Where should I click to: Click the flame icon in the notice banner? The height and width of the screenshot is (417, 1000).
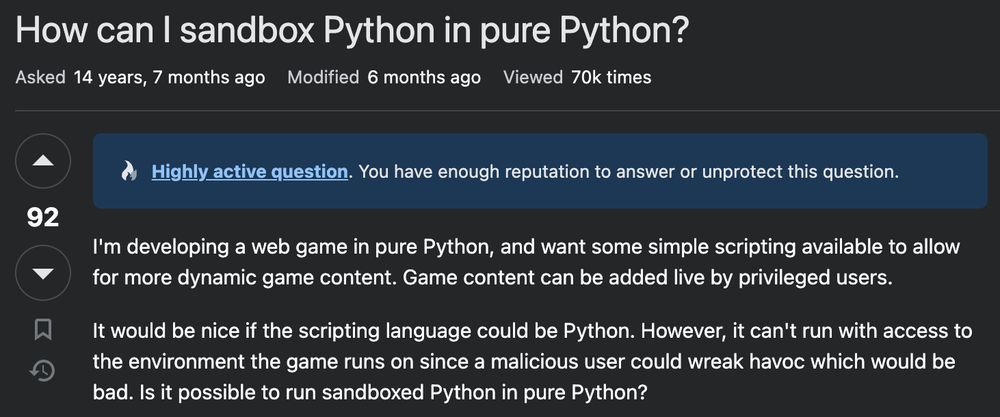pyautogui.click(x=129, y=171)
